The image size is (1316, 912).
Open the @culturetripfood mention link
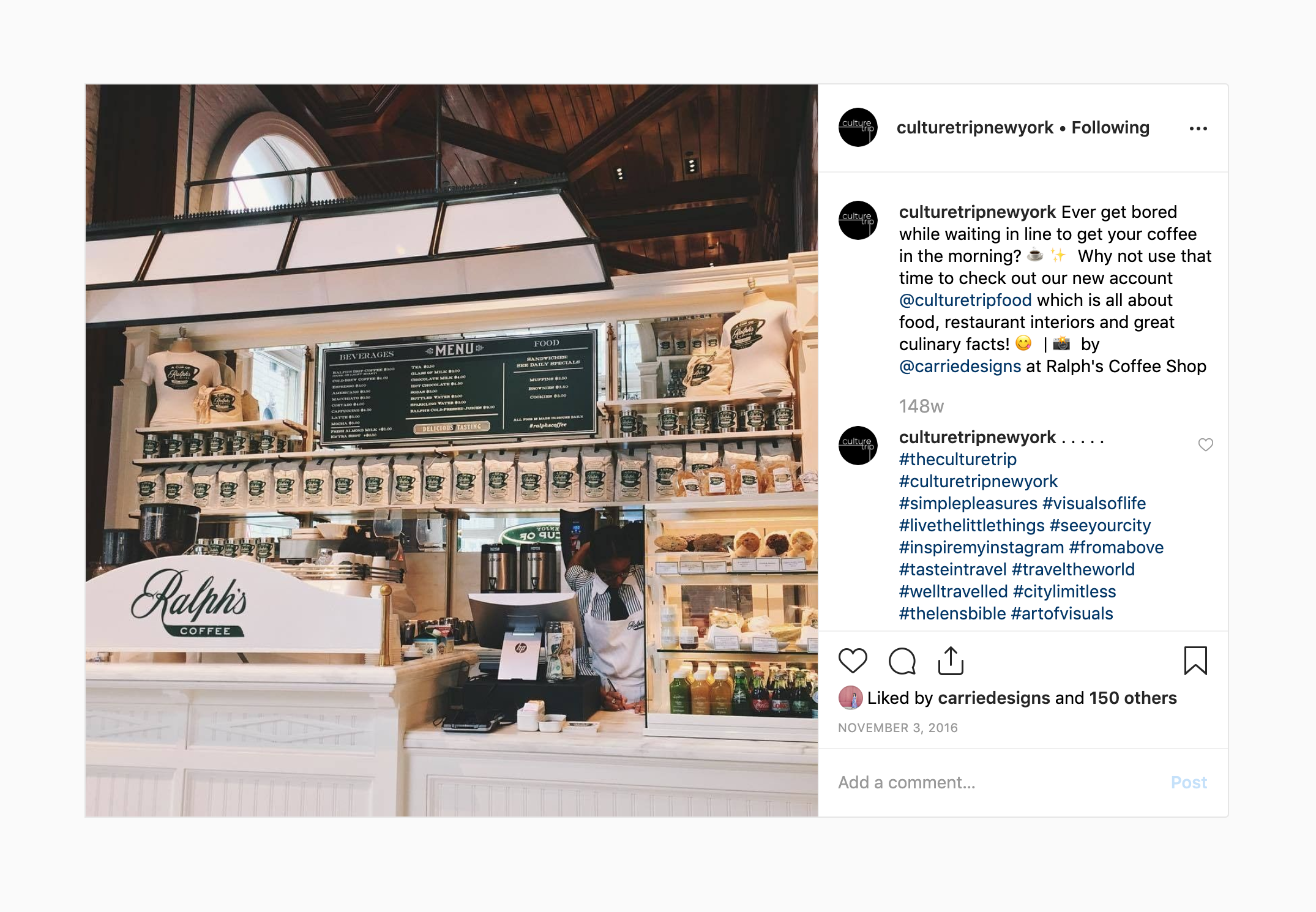pos(965,300)
